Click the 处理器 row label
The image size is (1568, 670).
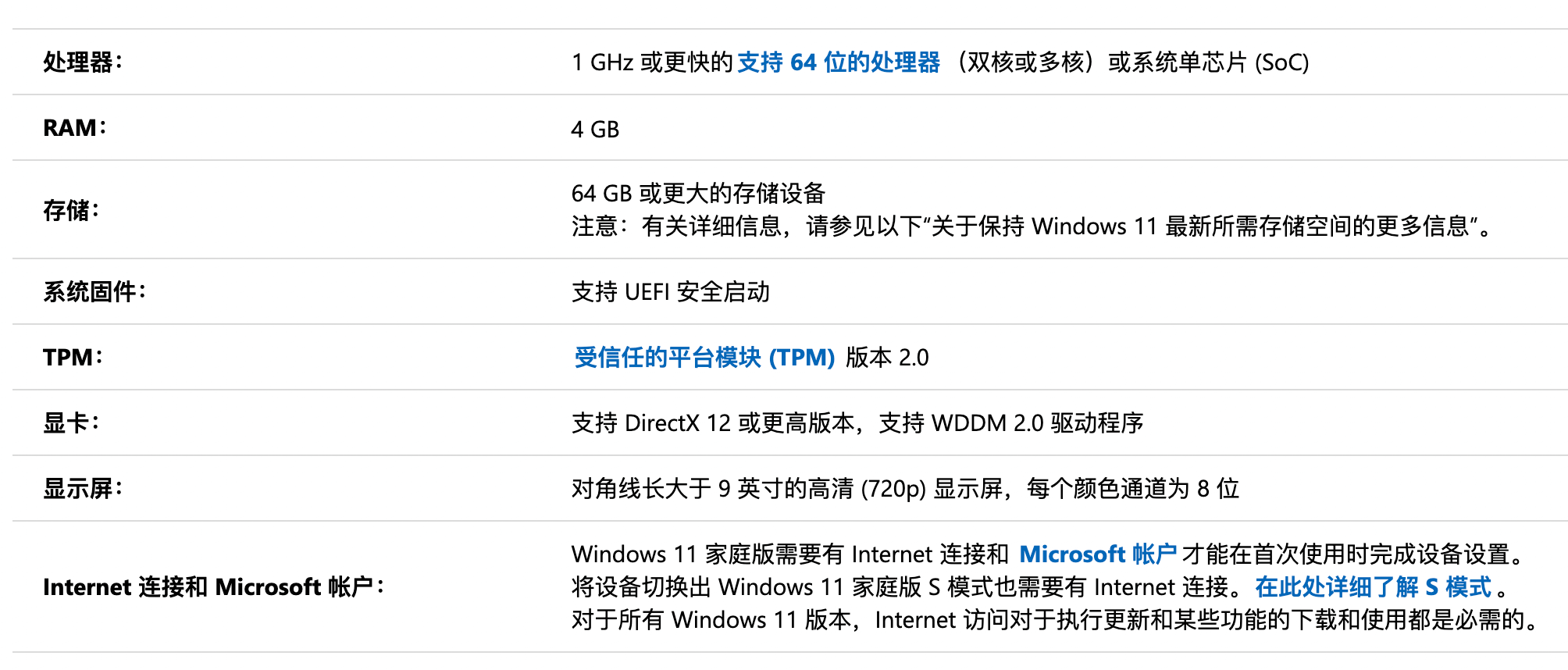pos(83,62)
